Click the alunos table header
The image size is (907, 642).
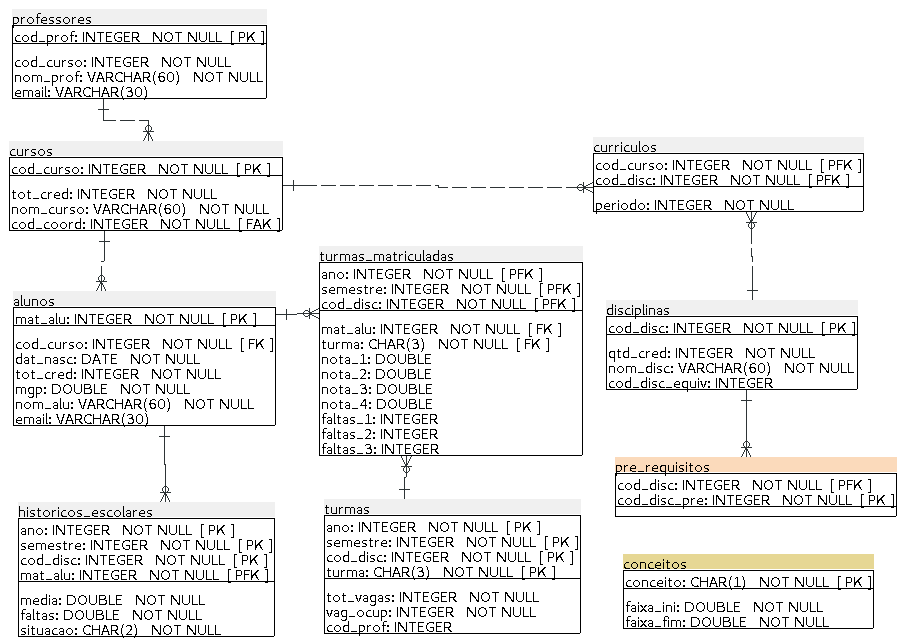[34, 300]
